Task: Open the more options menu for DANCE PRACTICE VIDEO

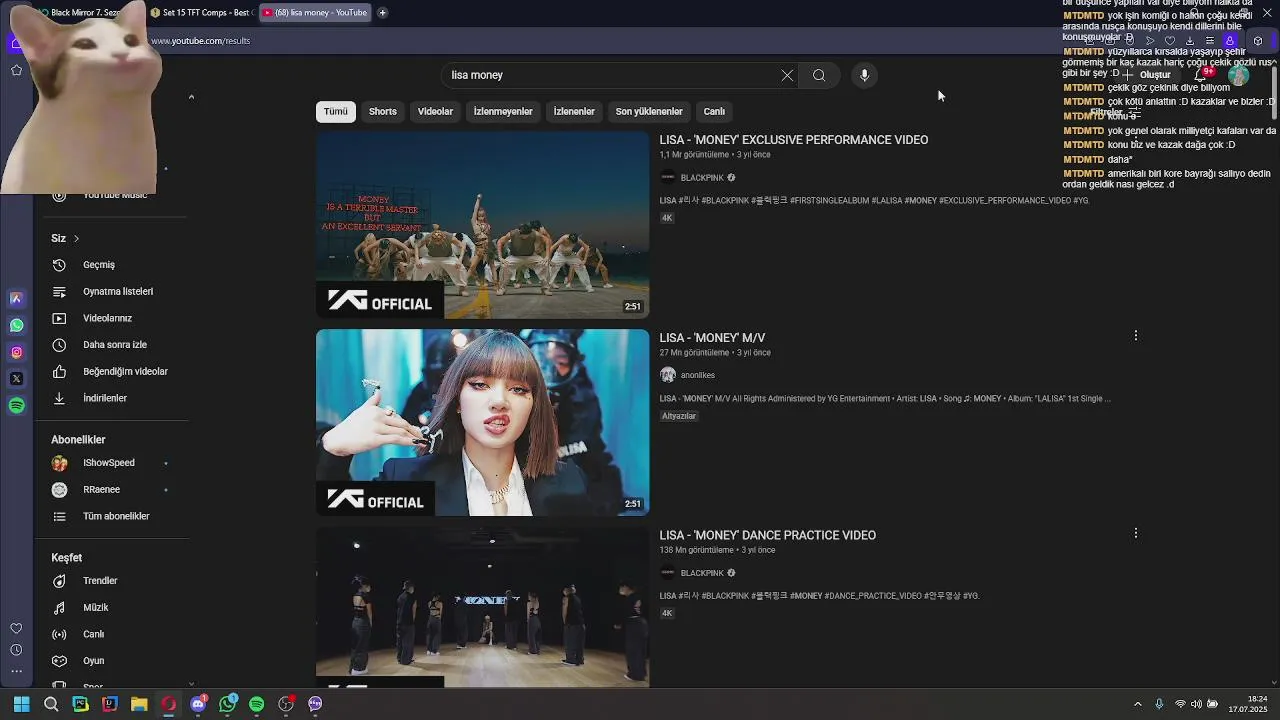Action: [1135, 533]
